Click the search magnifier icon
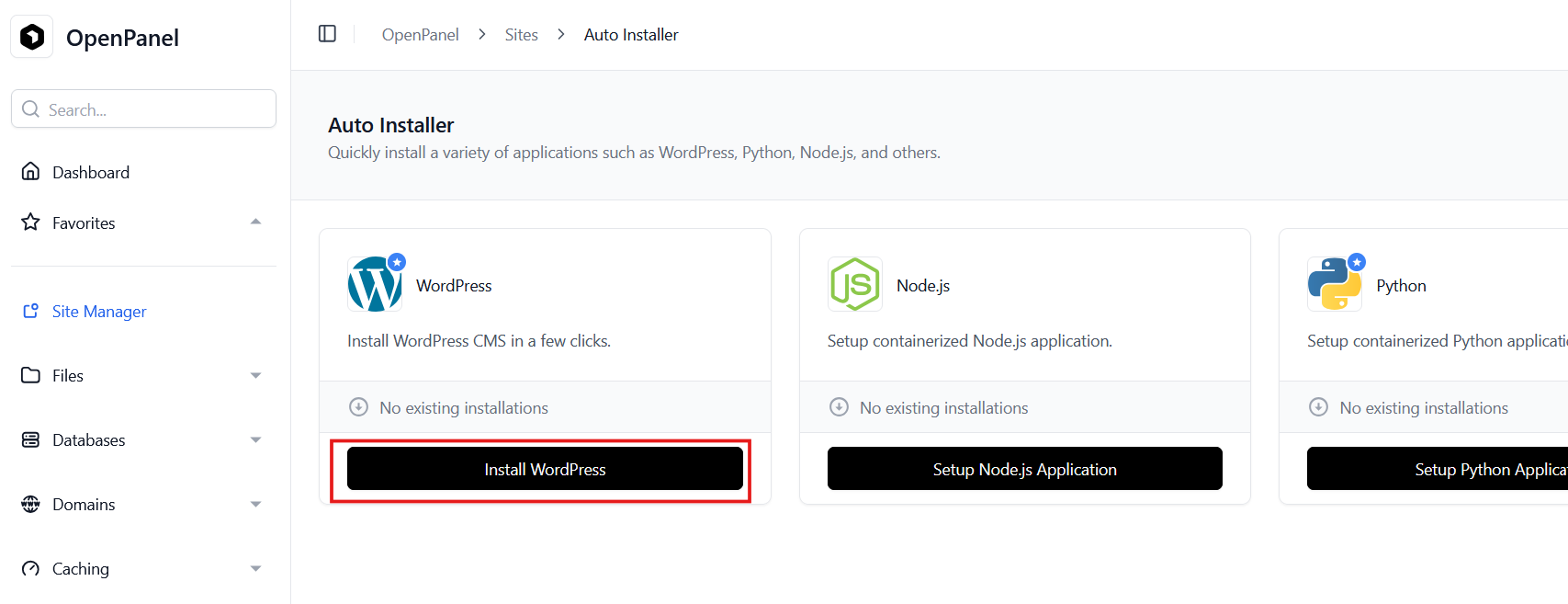Screen dimensions: 1568x604 coord(30,109)
